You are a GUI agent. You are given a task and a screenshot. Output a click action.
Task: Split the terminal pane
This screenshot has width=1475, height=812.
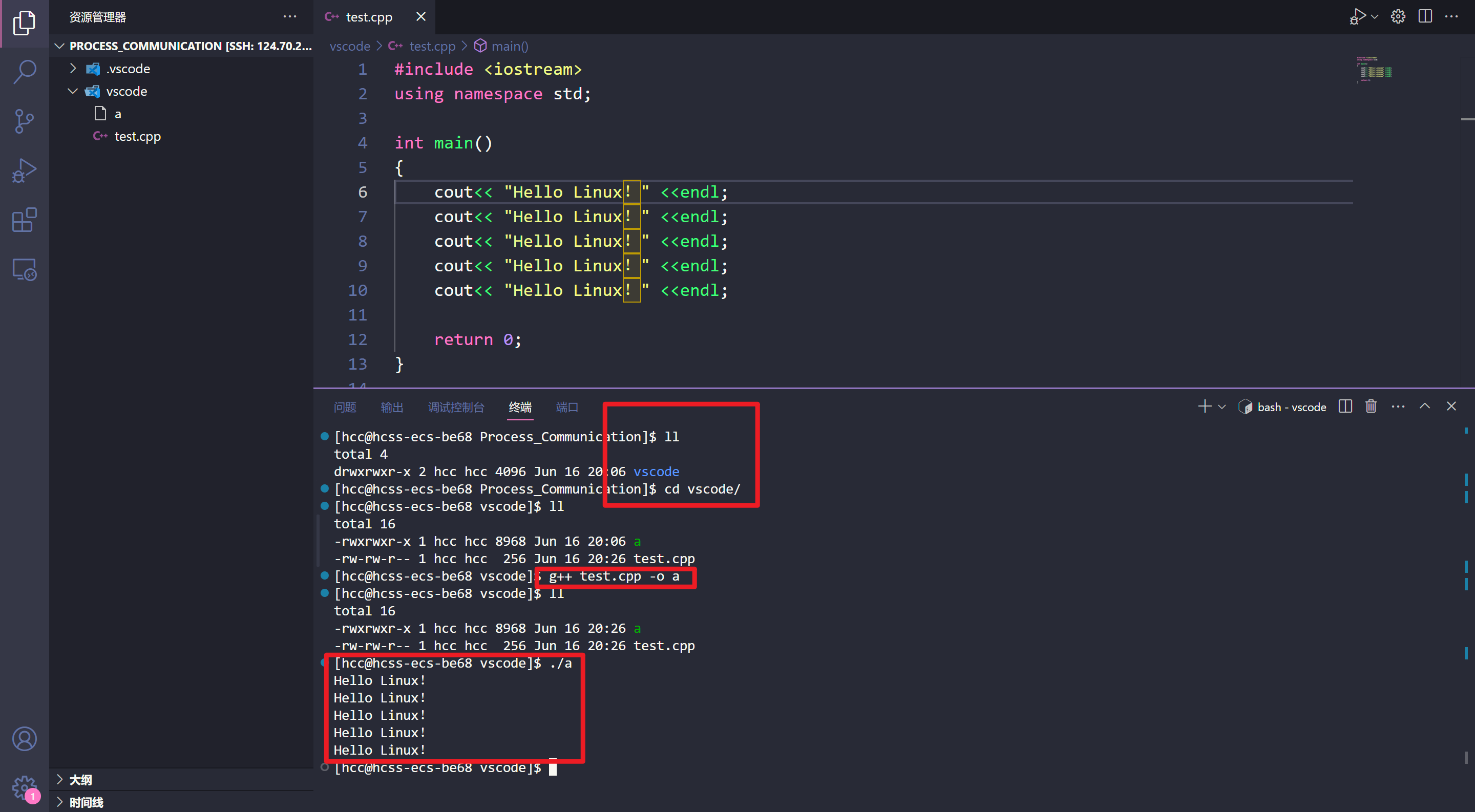coord(1345,407)
